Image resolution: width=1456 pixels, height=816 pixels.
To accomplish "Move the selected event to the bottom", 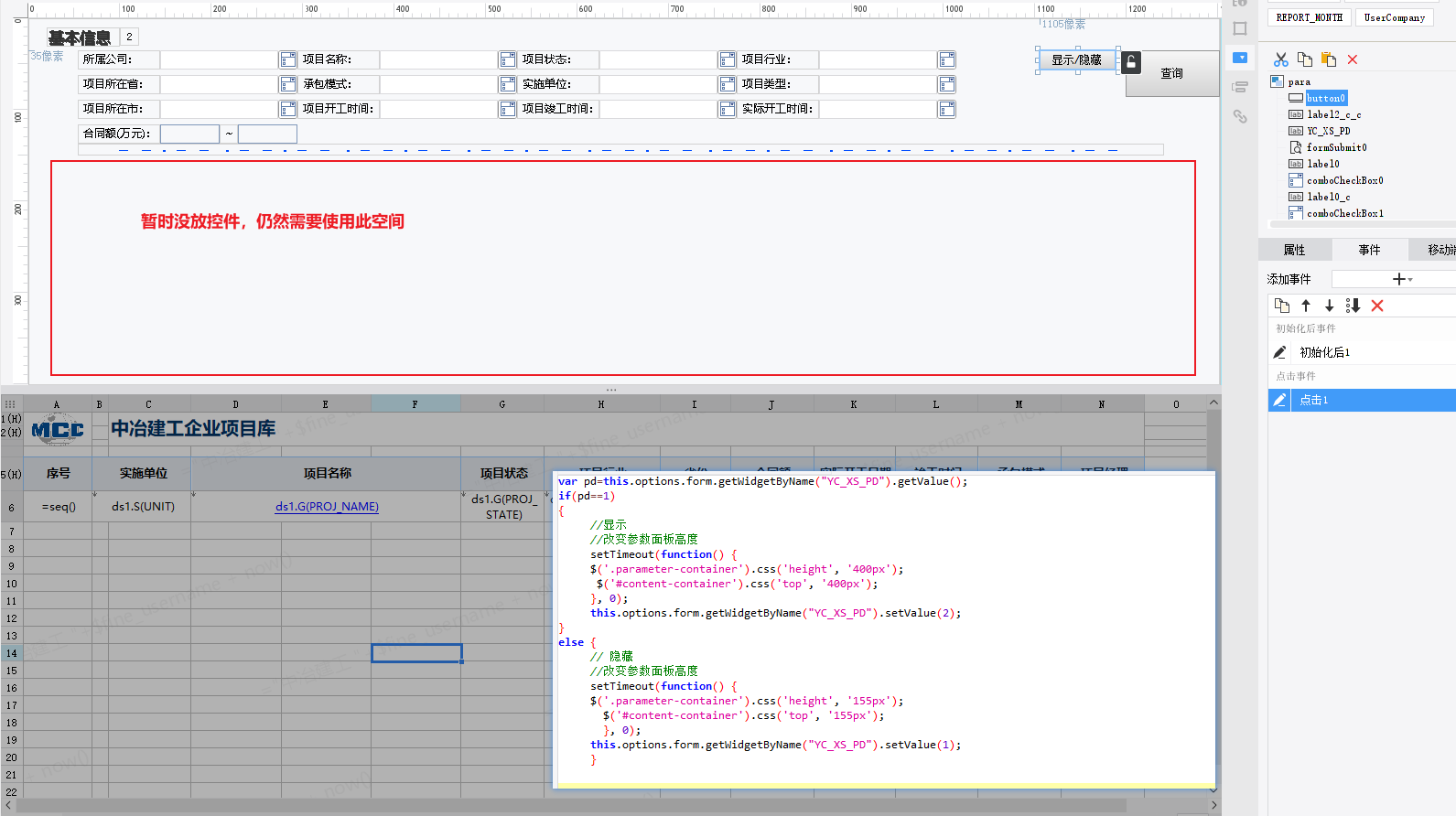I will 1353,306.
